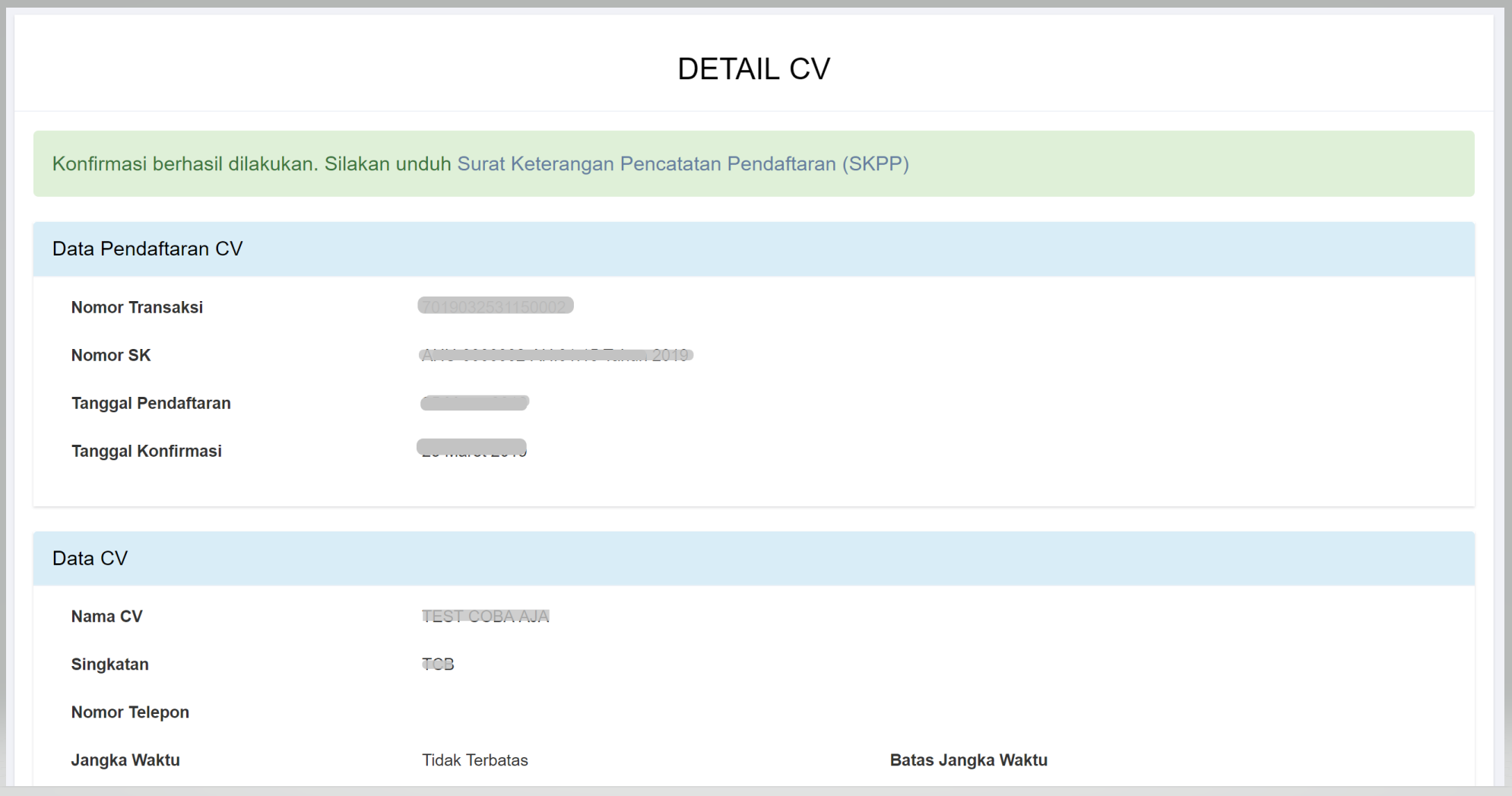This screenshot has height=796, width=1512.
Task: Click the Tanggal Pendaftaran label
Action: [151, 404]
